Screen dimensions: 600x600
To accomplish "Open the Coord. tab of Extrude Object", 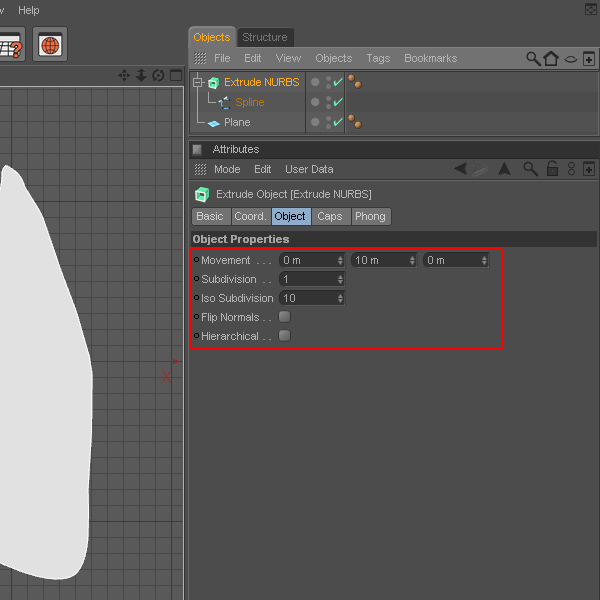I will (x=250, y=217).
